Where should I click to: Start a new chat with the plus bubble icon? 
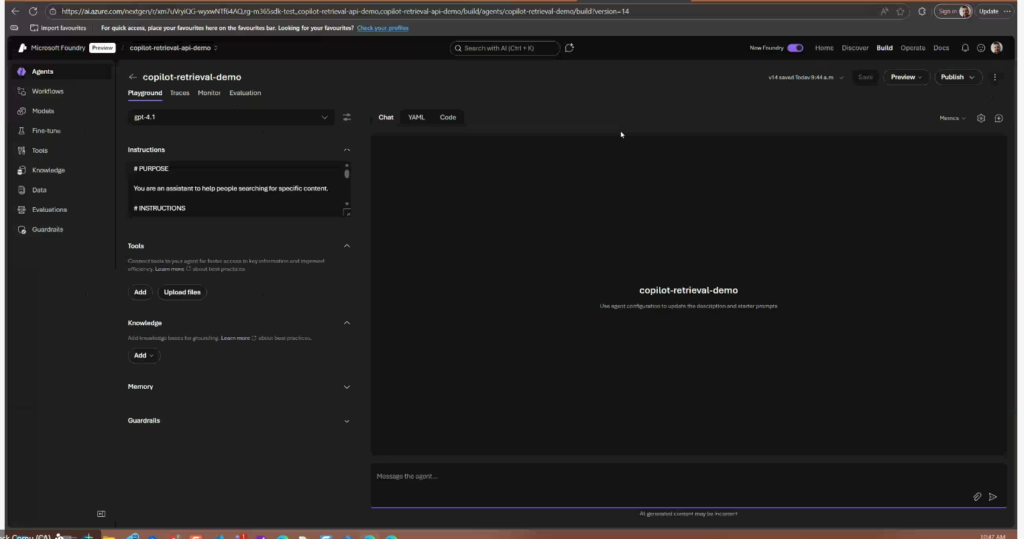(998, 118)
